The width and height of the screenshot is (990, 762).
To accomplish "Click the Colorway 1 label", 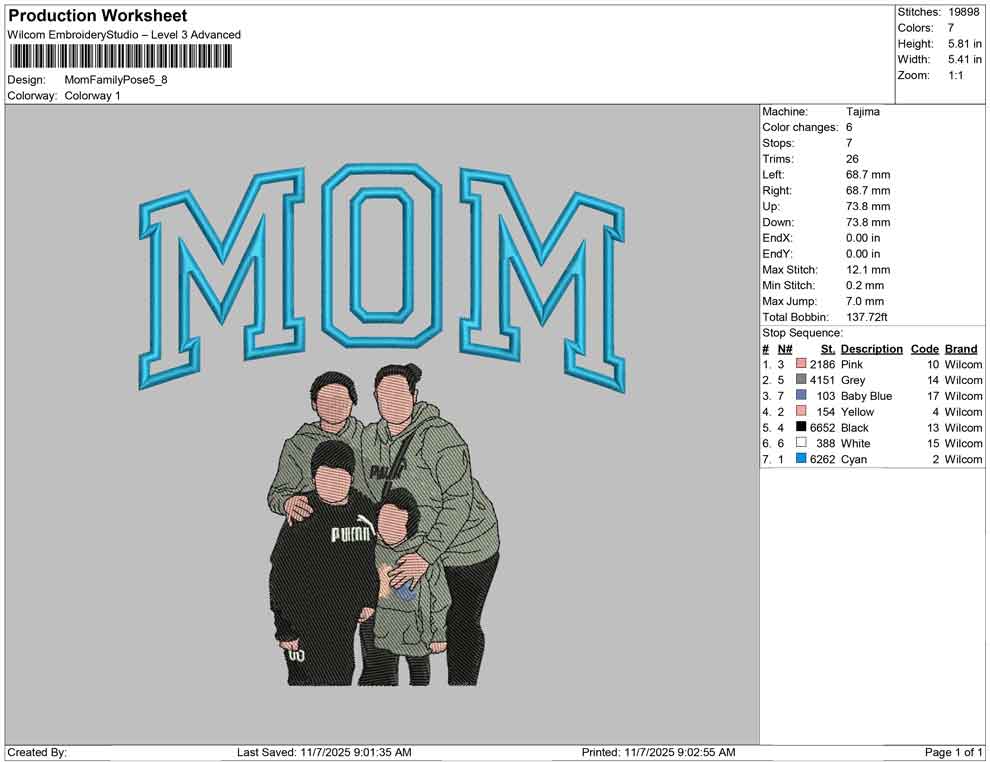I will [92, 96].
